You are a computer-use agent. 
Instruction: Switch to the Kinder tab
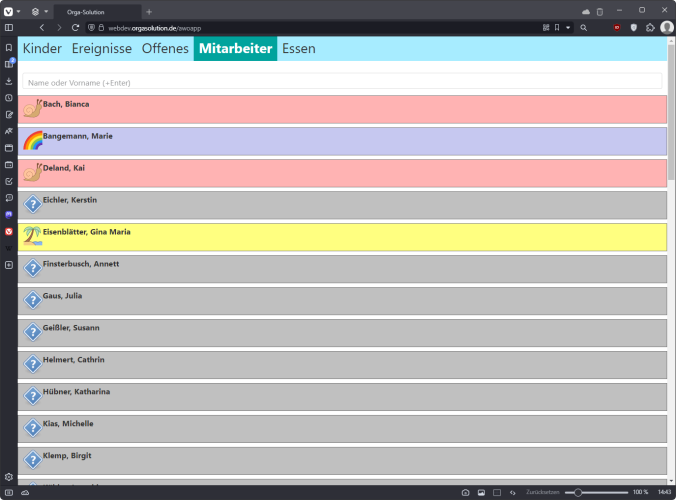tap(42, 48)
